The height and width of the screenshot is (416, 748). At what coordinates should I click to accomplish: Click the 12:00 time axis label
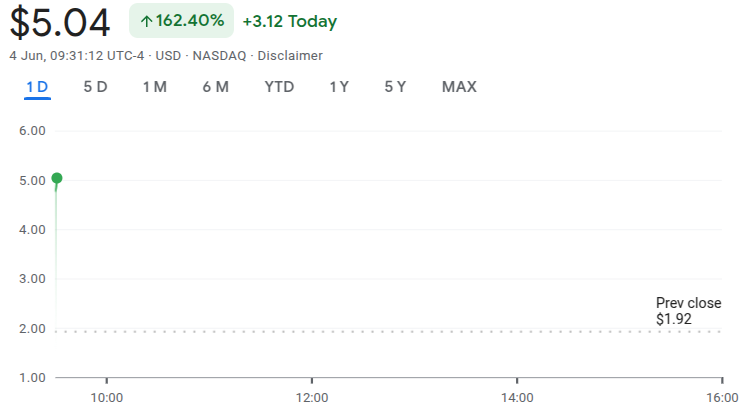pos(312,397)
